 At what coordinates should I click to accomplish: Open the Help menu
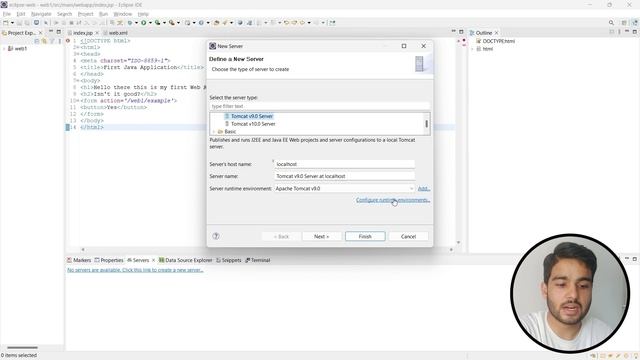(143, 14)
